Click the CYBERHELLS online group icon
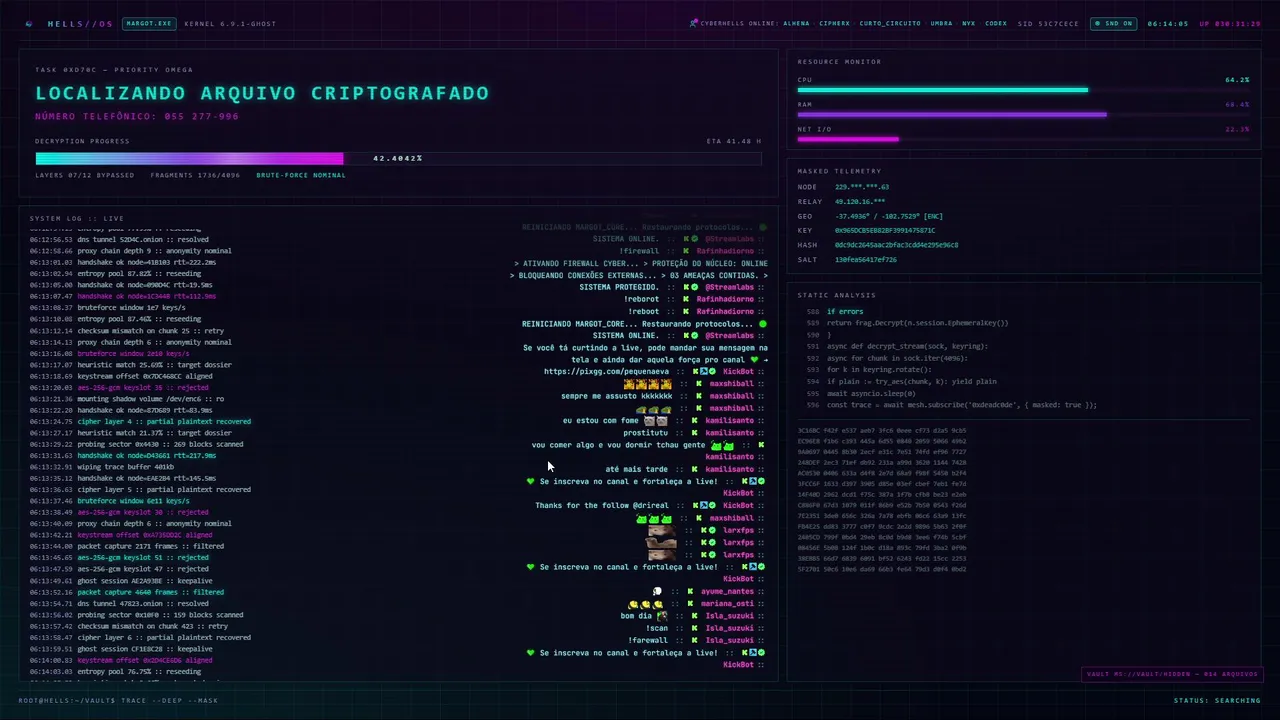Screen dimensions: 1280x720 (694, 23)
